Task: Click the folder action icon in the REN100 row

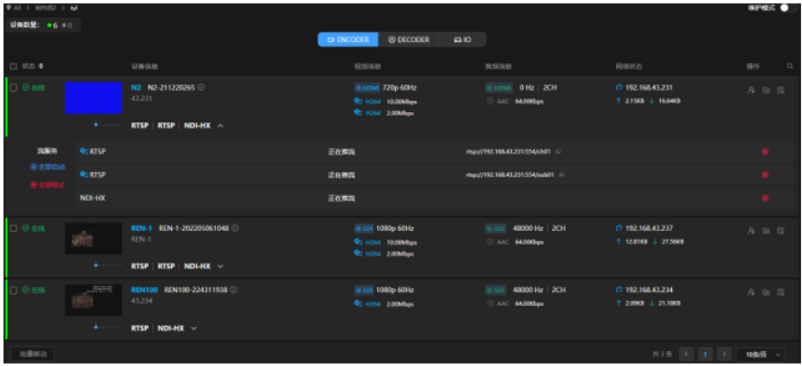Action: (x=766, y=292)
